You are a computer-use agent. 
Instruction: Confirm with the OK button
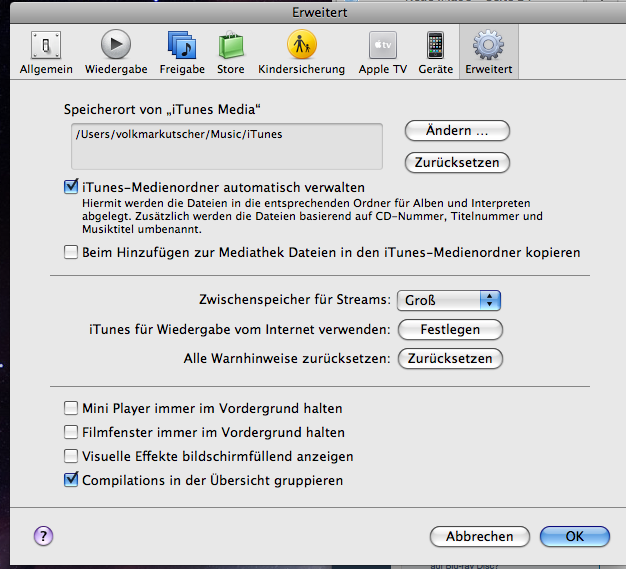[574, 536]
